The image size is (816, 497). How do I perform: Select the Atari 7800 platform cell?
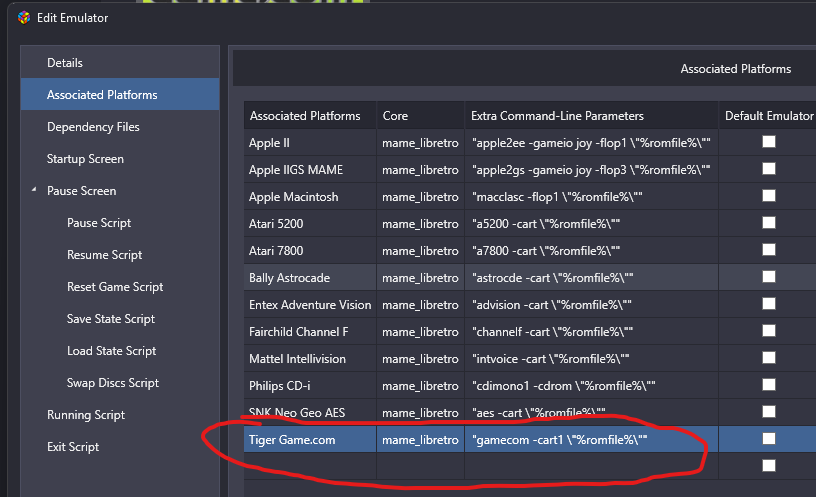click(310, 251)
